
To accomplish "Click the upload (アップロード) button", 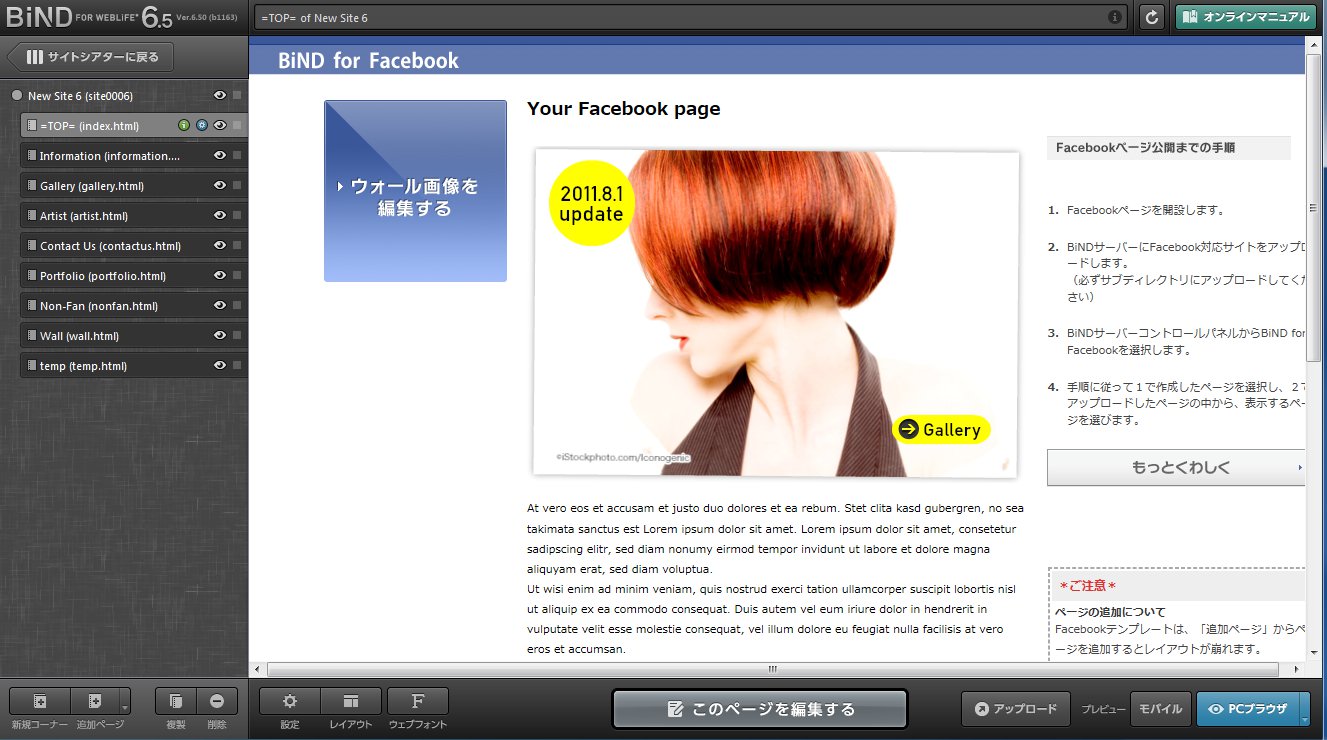I will (x=1016, y=709).
